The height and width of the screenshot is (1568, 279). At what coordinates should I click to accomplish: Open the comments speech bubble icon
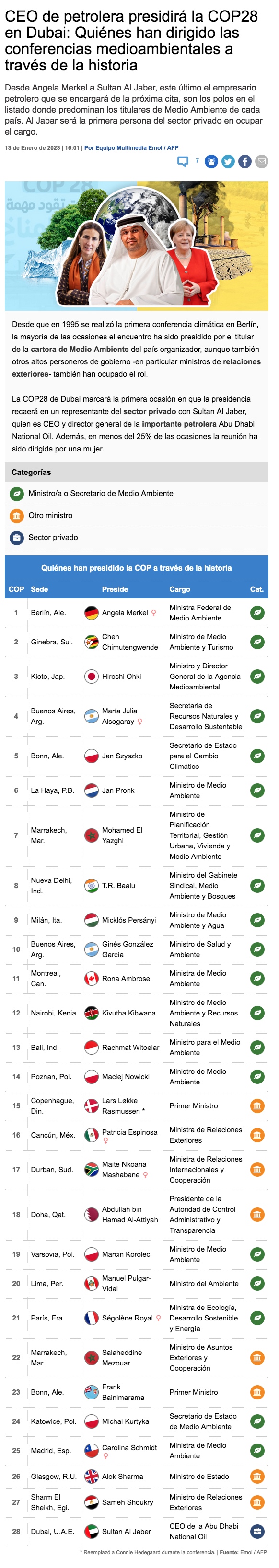coord(183,161)
